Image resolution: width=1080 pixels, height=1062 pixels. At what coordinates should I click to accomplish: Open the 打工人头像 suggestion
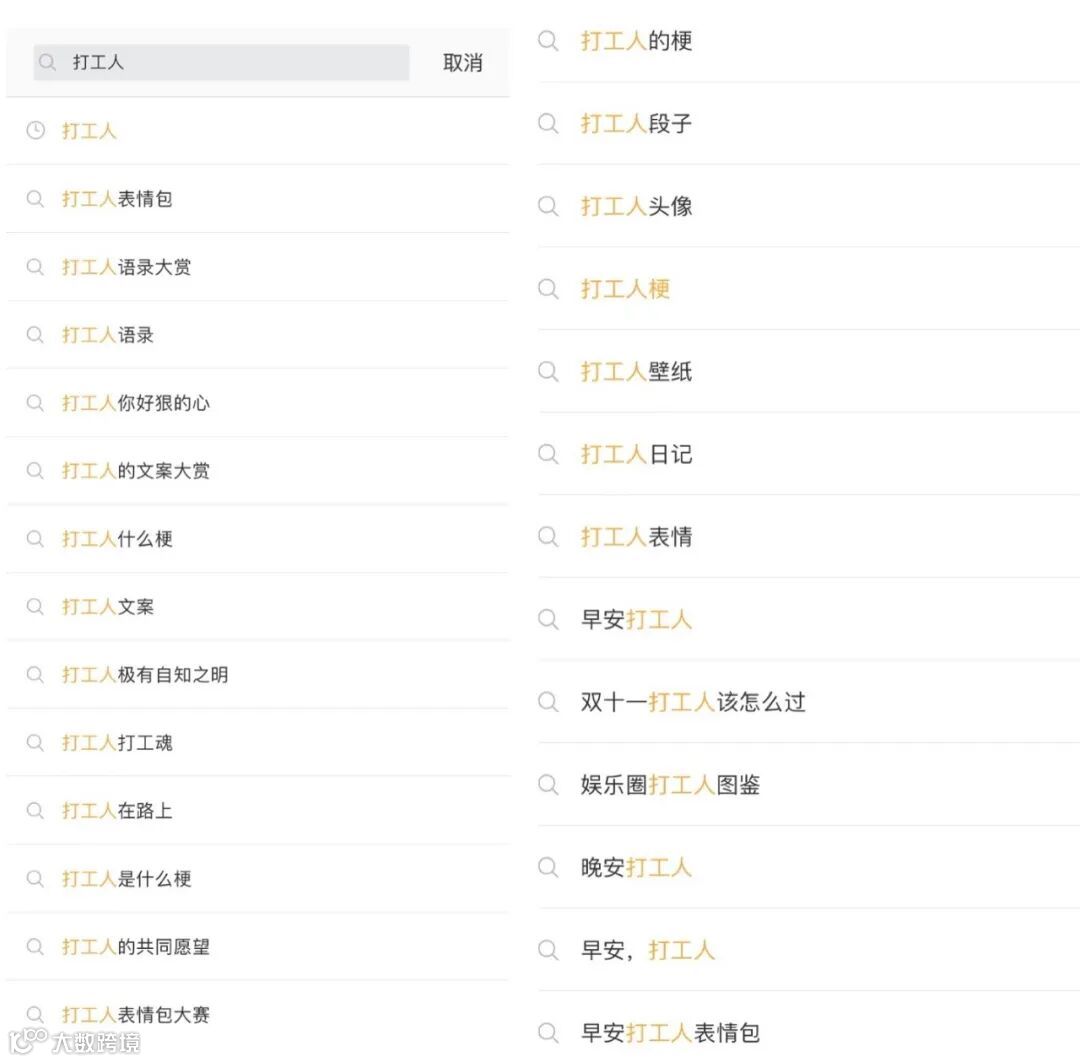[x=809, y=206]
